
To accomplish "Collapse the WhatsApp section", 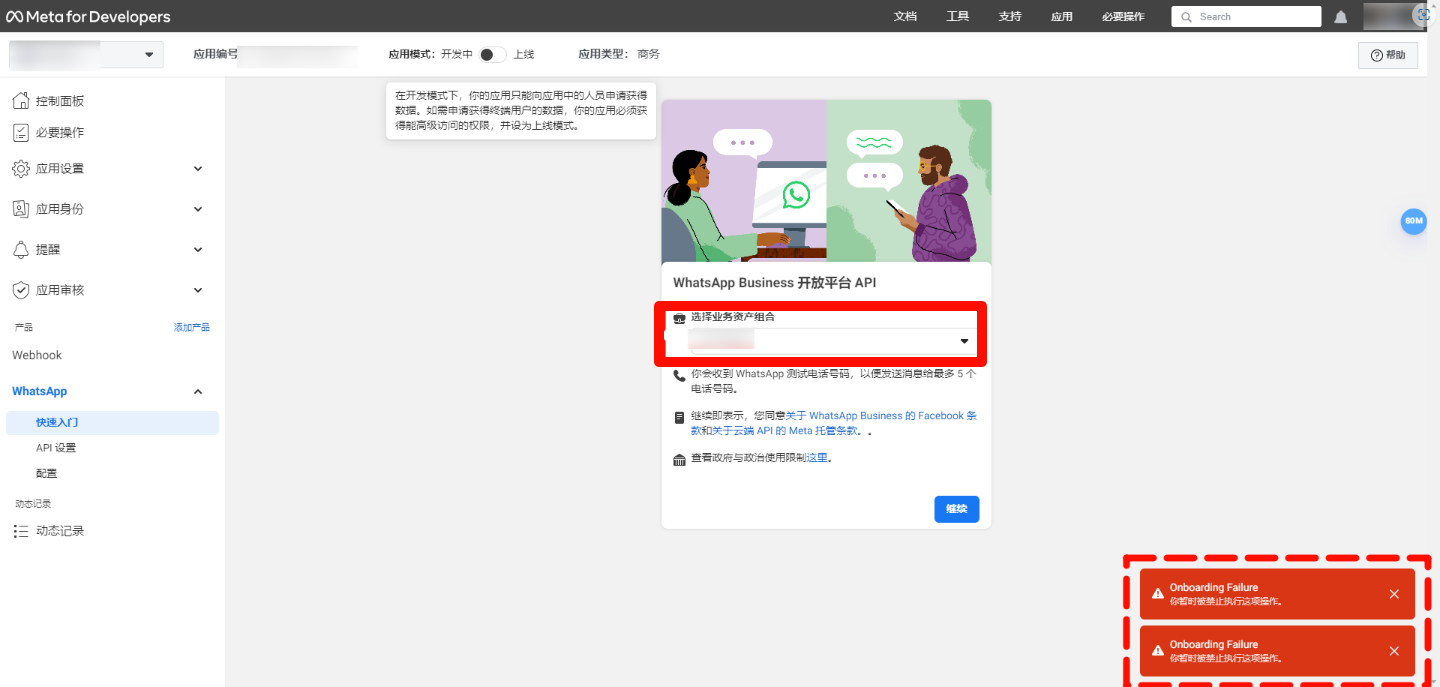I will point(197,391).
